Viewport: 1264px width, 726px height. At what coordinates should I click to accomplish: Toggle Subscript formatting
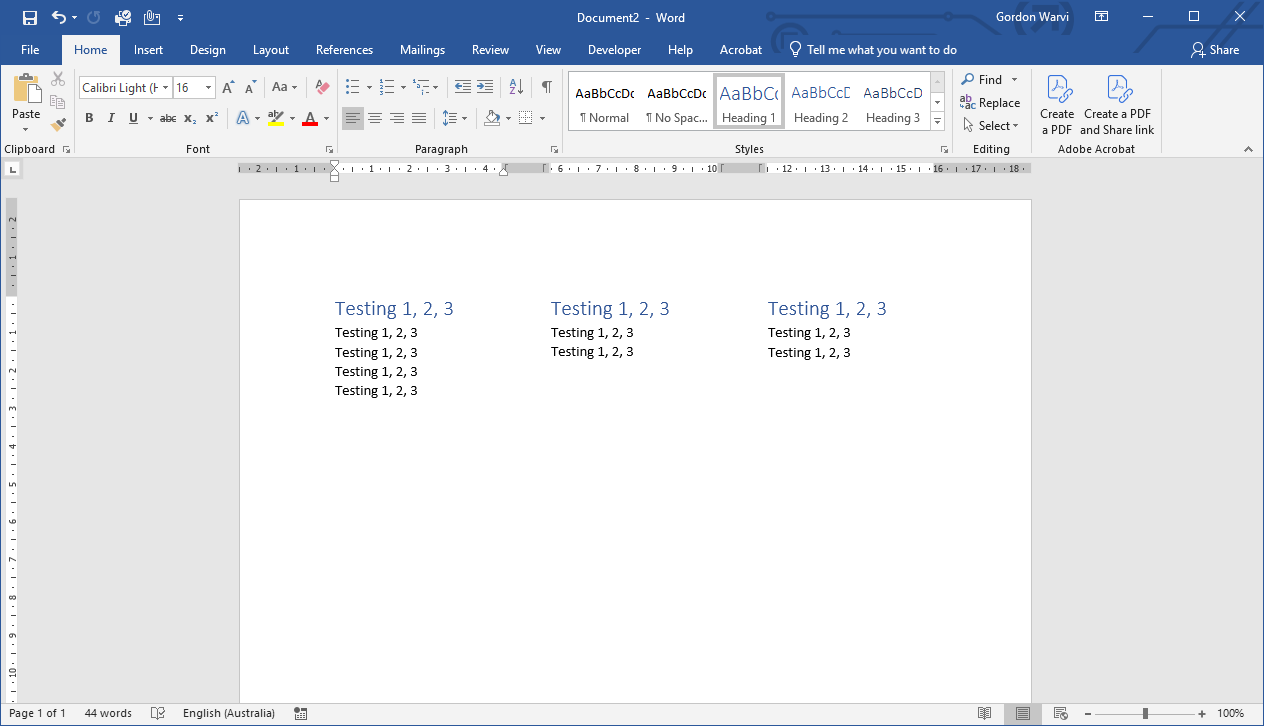pos(190,118)
